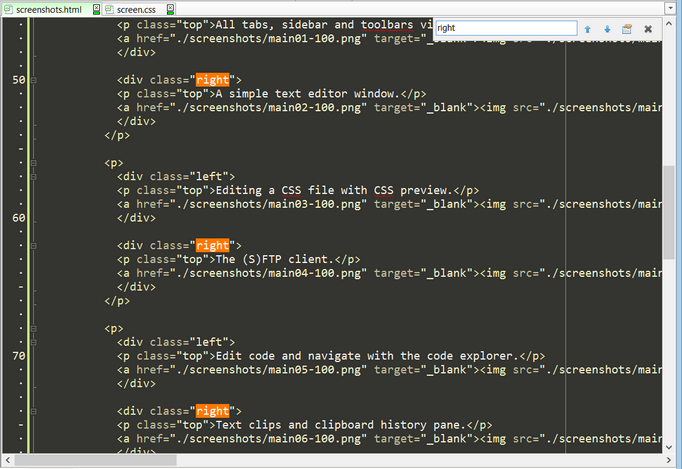Close the screen.css tab
This screenshot has width=682, height=469.
pyautogui.click(x=170, y=9)
